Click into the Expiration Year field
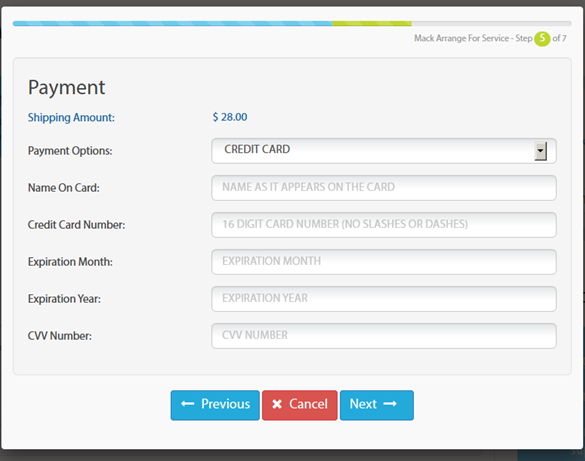 (384, 299)
